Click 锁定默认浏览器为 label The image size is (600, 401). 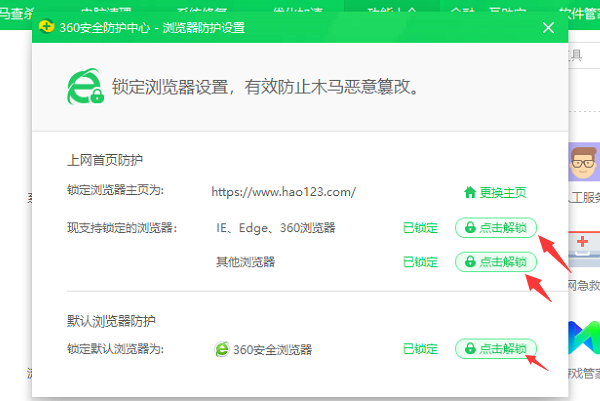(x=115, y=349)
